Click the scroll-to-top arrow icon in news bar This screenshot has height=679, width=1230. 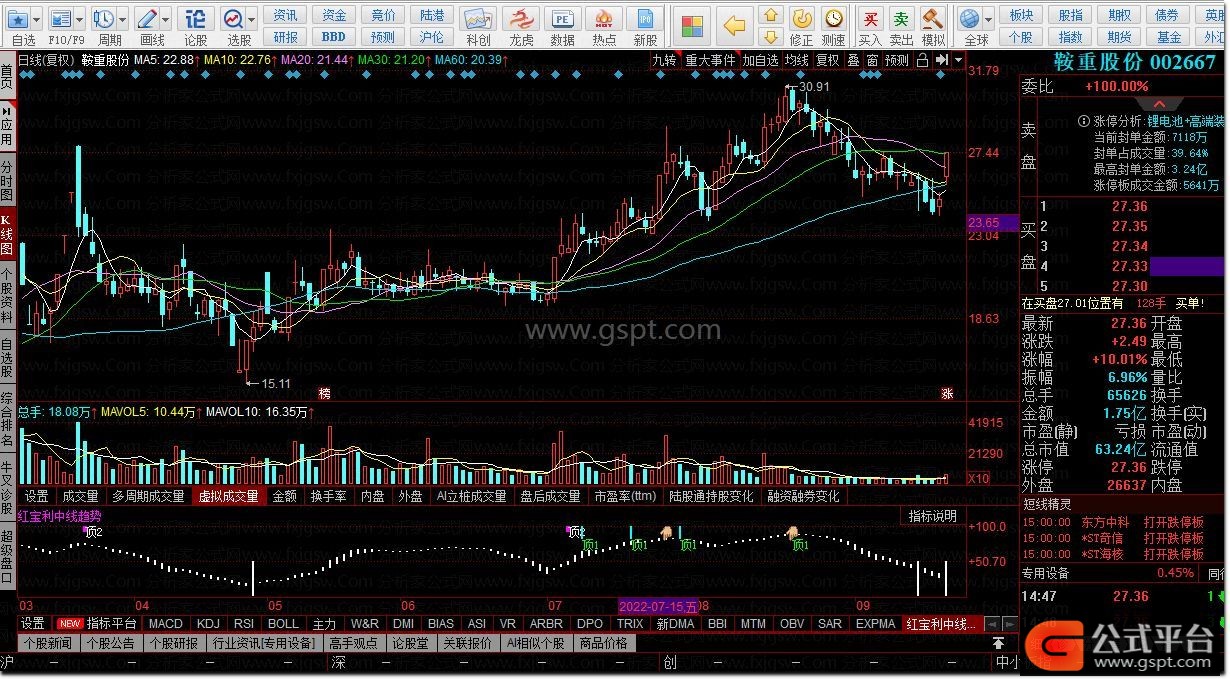point(998,643)
